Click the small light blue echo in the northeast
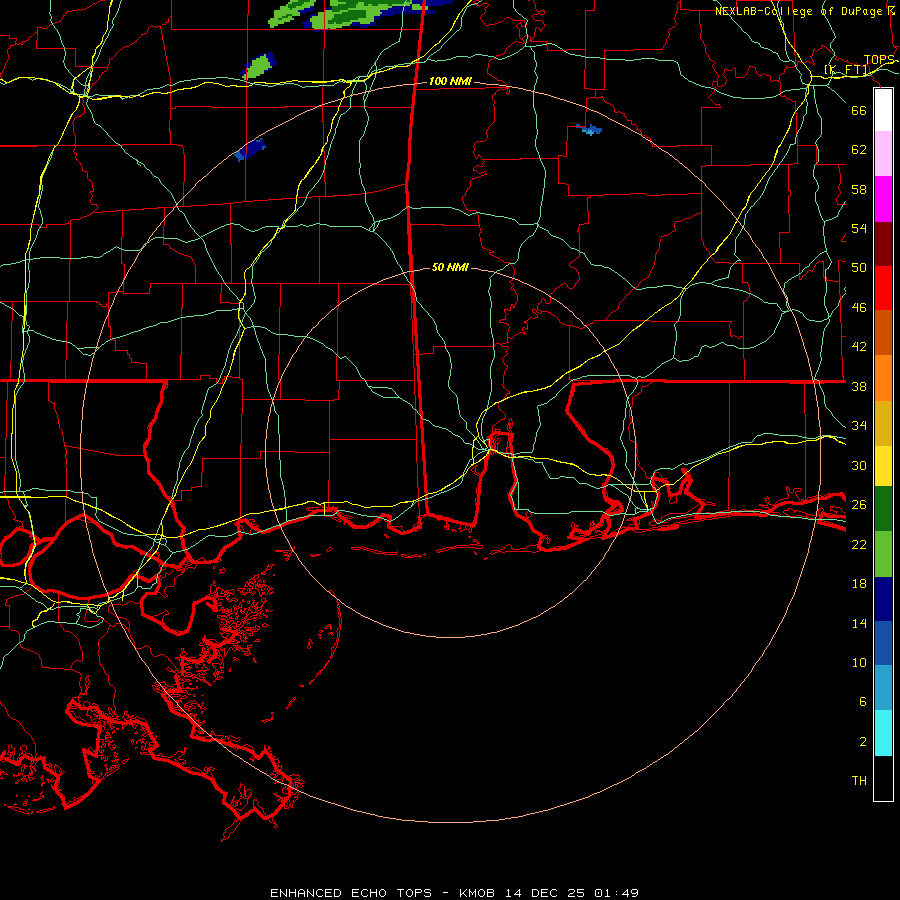 589,130
